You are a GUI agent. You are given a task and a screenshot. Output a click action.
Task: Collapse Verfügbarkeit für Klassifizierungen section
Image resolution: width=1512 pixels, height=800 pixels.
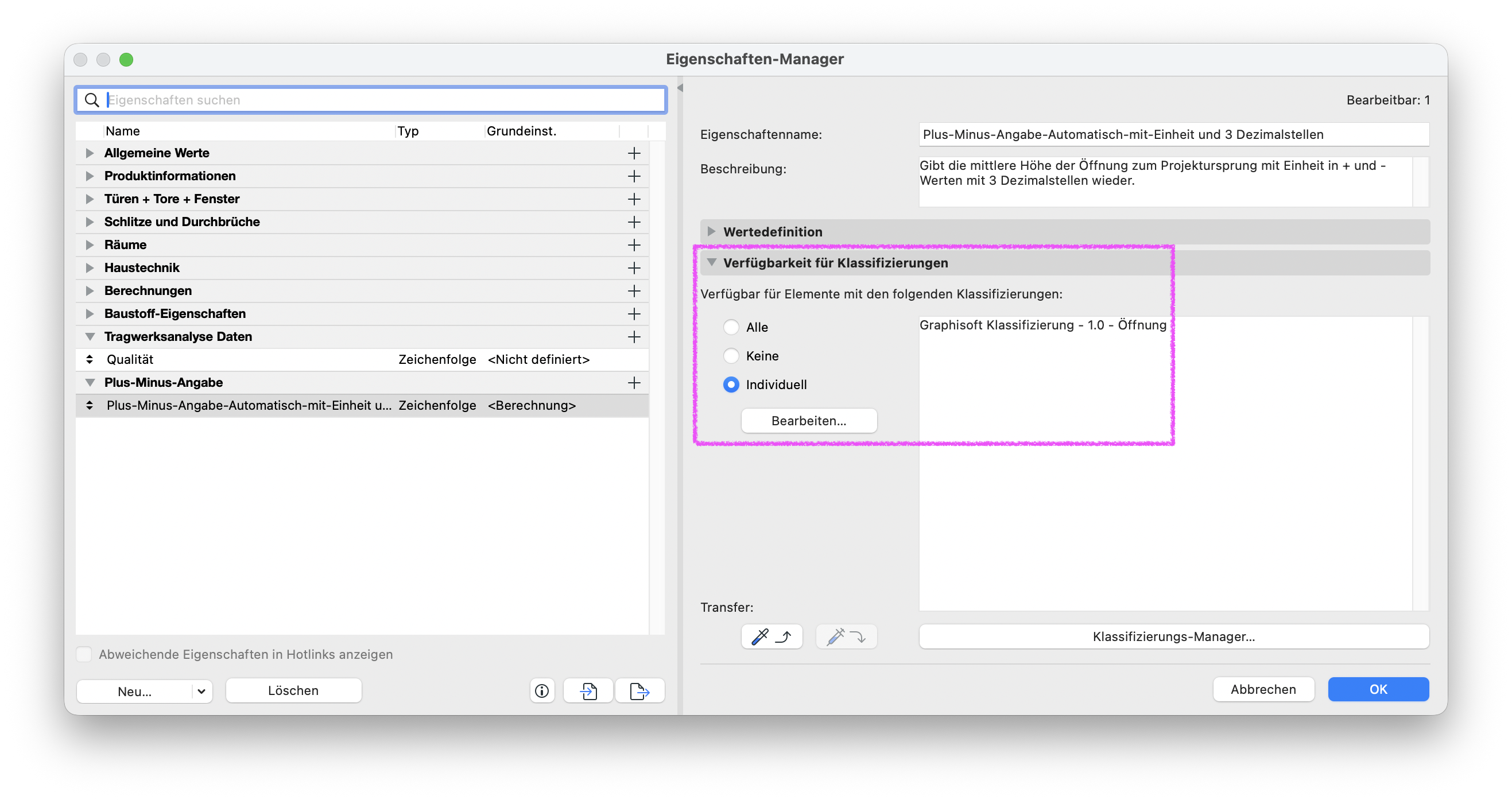(x=711, y=262)
